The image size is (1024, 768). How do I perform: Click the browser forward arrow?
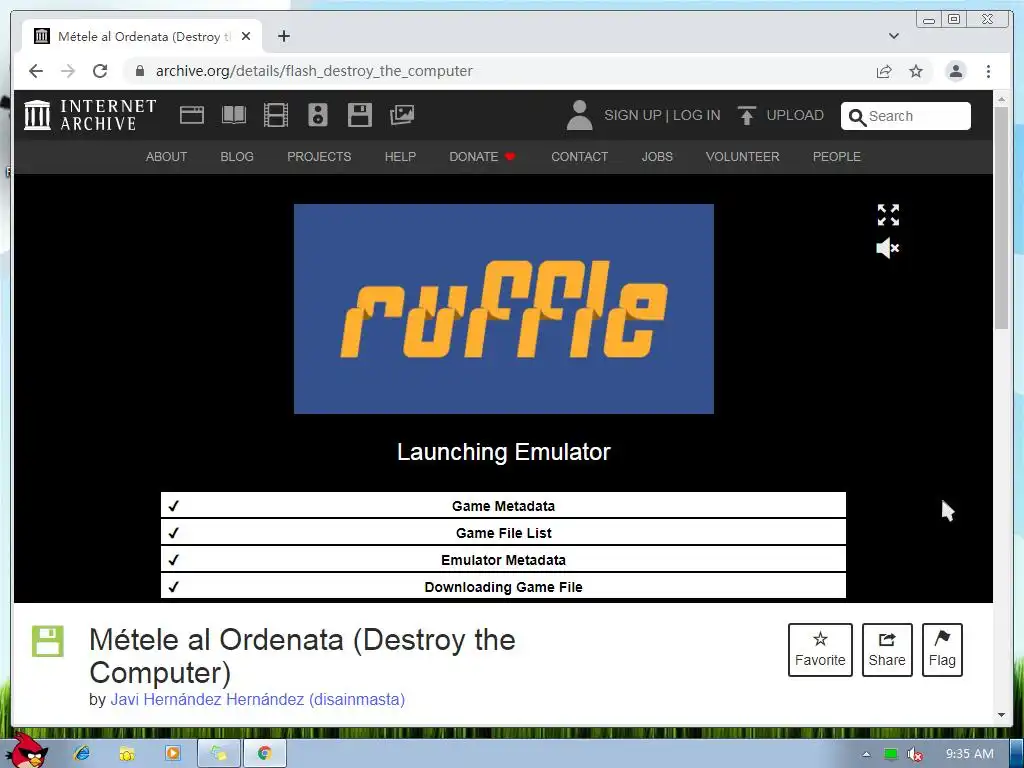click(x=68, y=71)
